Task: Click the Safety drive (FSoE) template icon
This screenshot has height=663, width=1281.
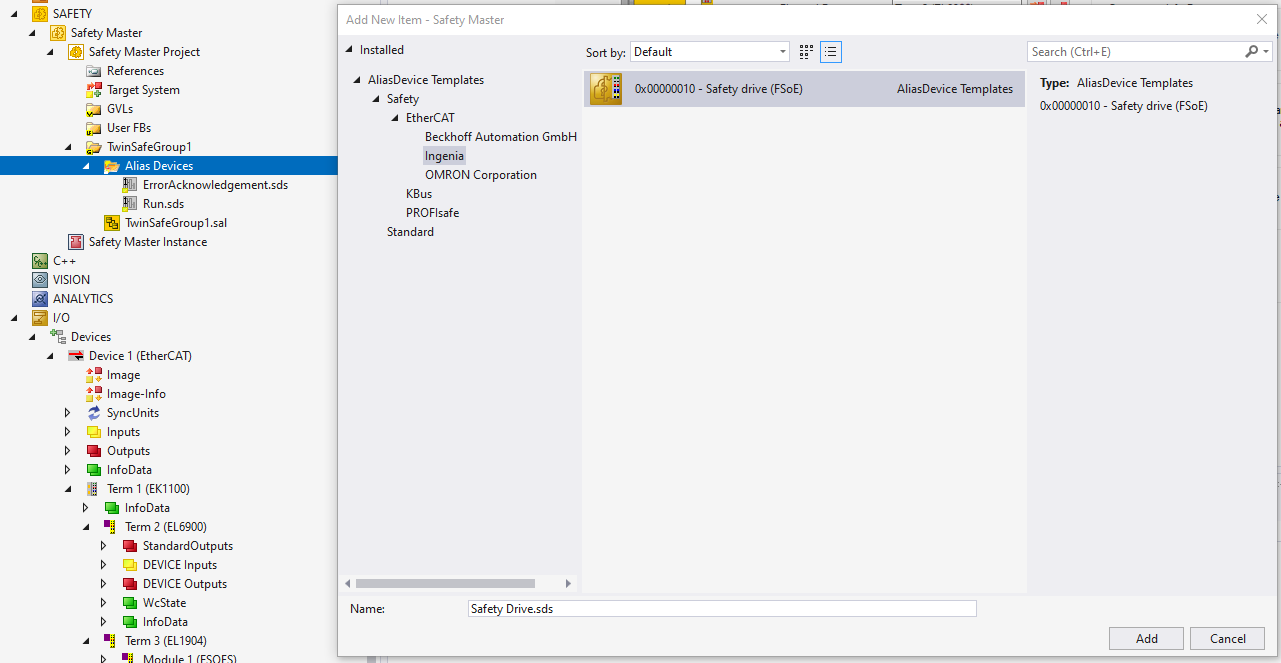Action: [x=606, y=89]
